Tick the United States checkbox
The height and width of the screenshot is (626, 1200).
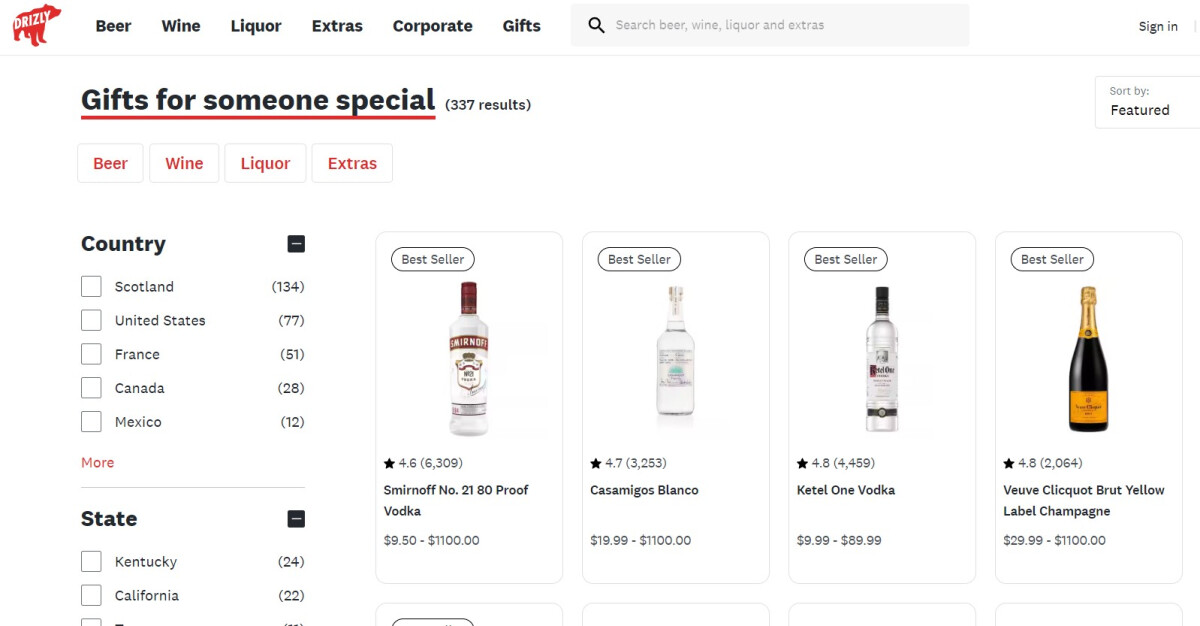[x=91, y=321]
